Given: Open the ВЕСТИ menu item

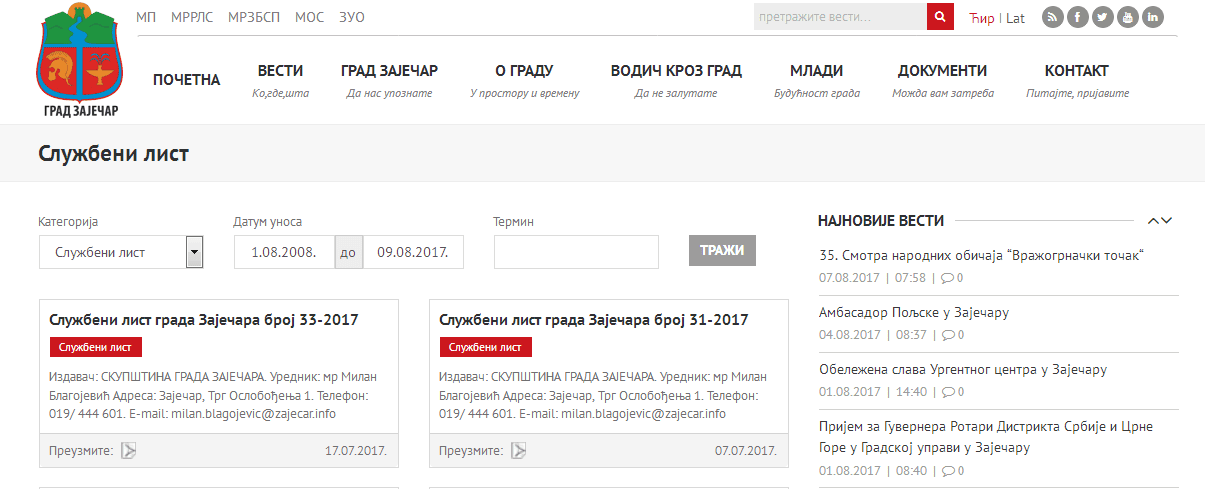Looking at the screenshot, I should click(280, 71).
